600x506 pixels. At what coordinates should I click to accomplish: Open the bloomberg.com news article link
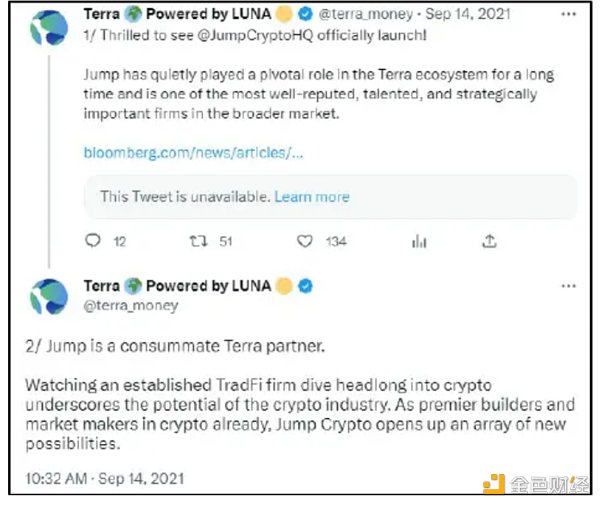tap(193, 153)
